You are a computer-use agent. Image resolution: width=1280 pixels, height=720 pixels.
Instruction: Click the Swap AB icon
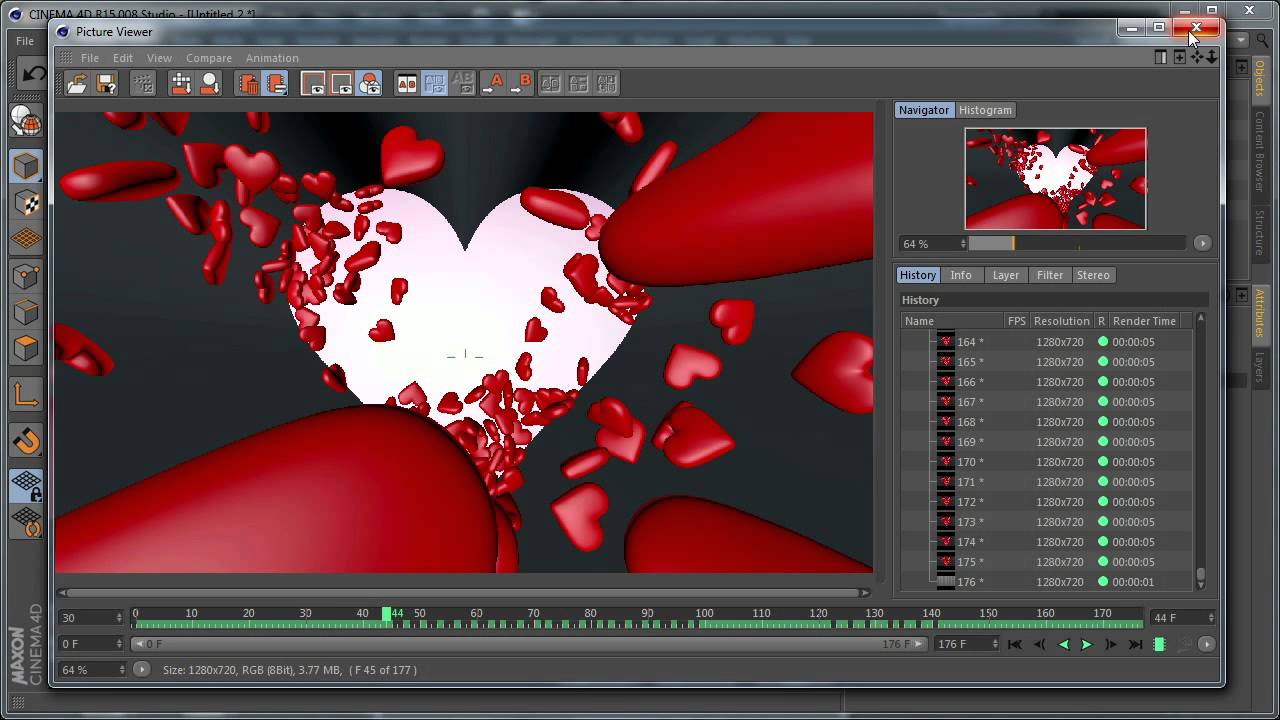[463, 84]
